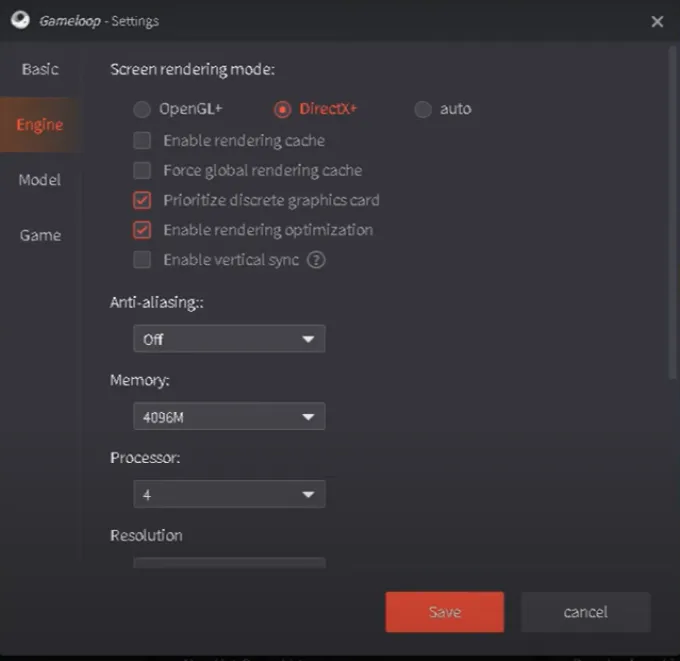Save the settings

click(445, 612)
